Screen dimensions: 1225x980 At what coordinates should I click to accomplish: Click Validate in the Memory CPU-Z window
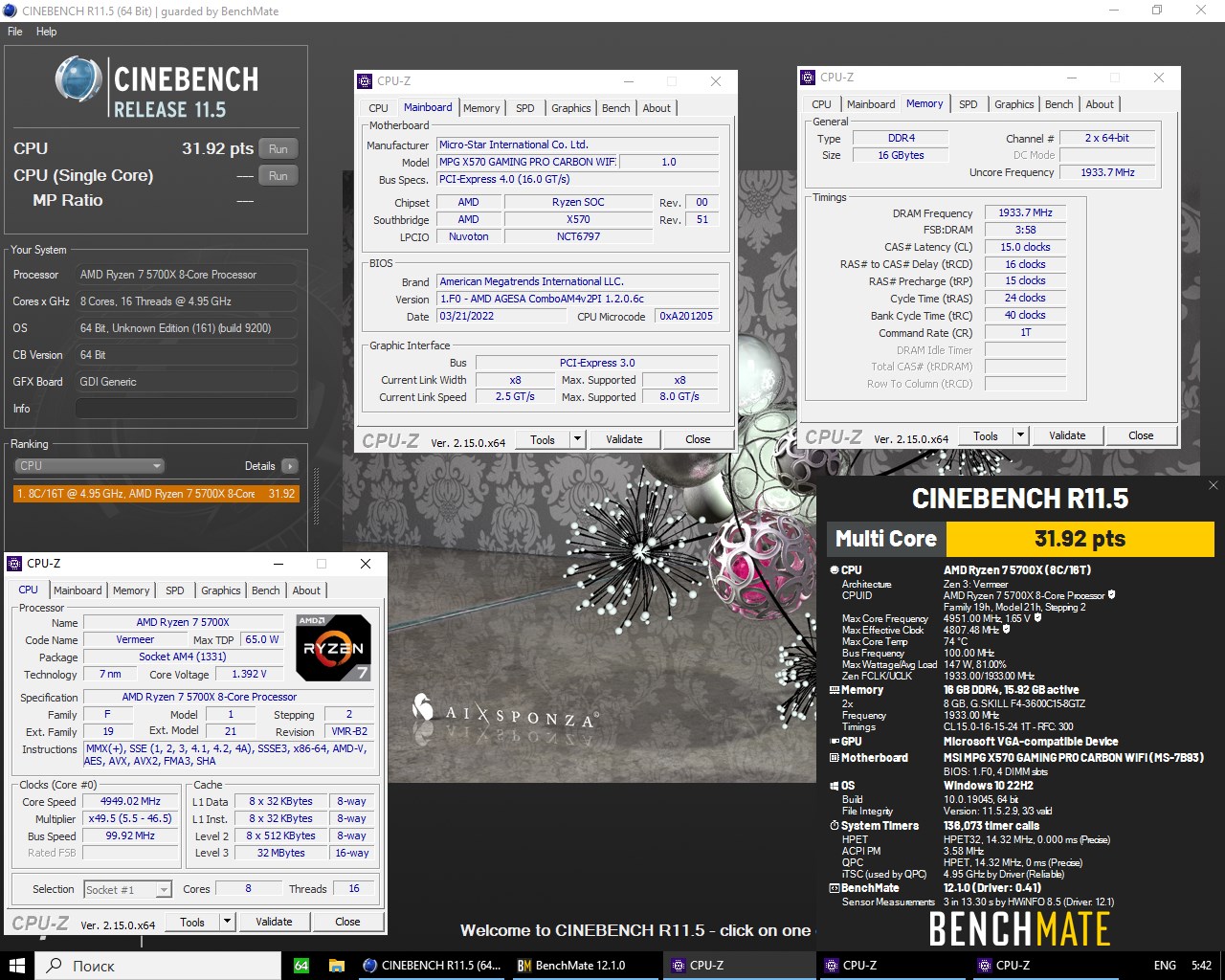click(1067, 435)
